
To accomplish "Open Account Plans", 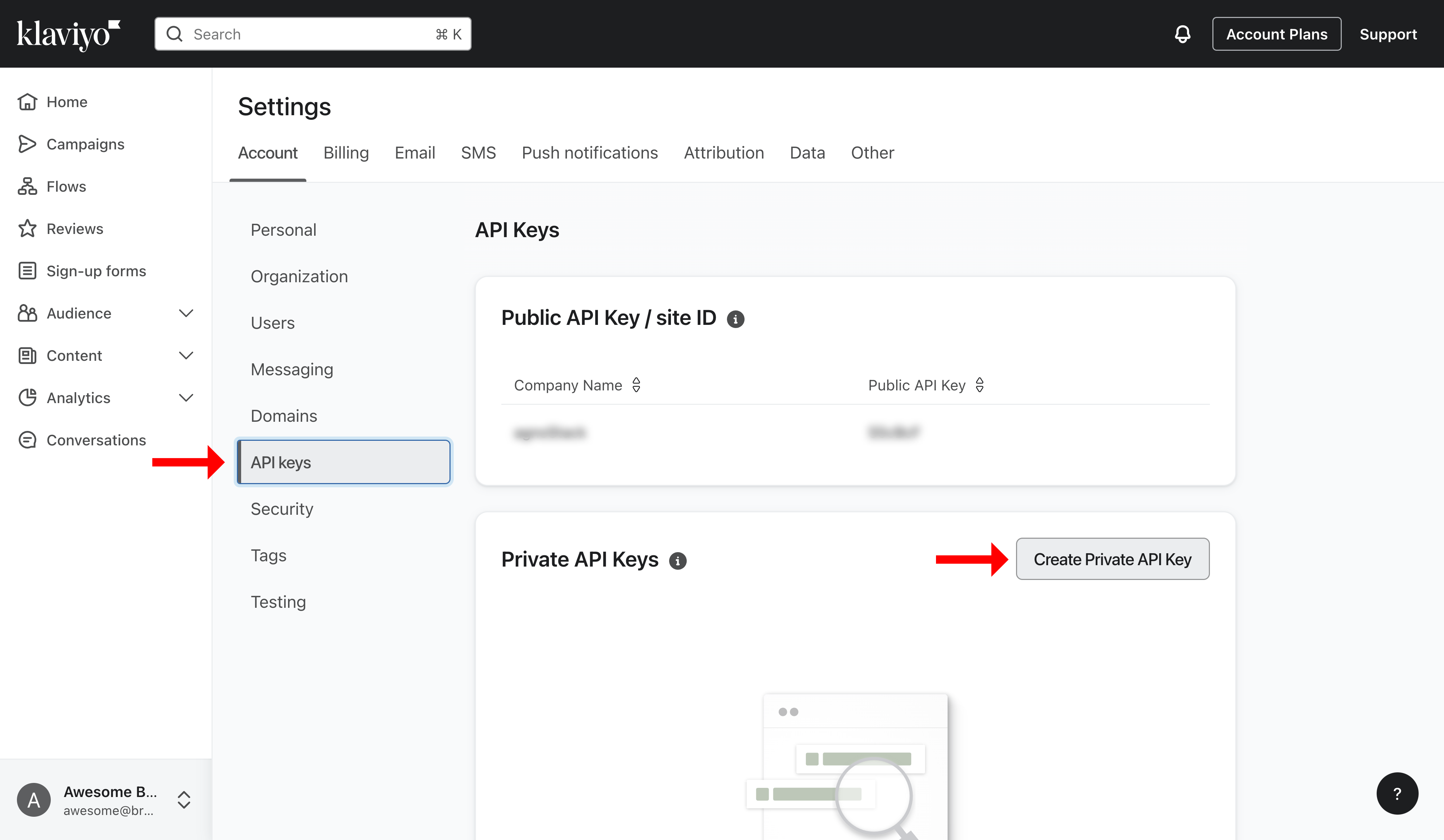I will tap(1277, 35).
